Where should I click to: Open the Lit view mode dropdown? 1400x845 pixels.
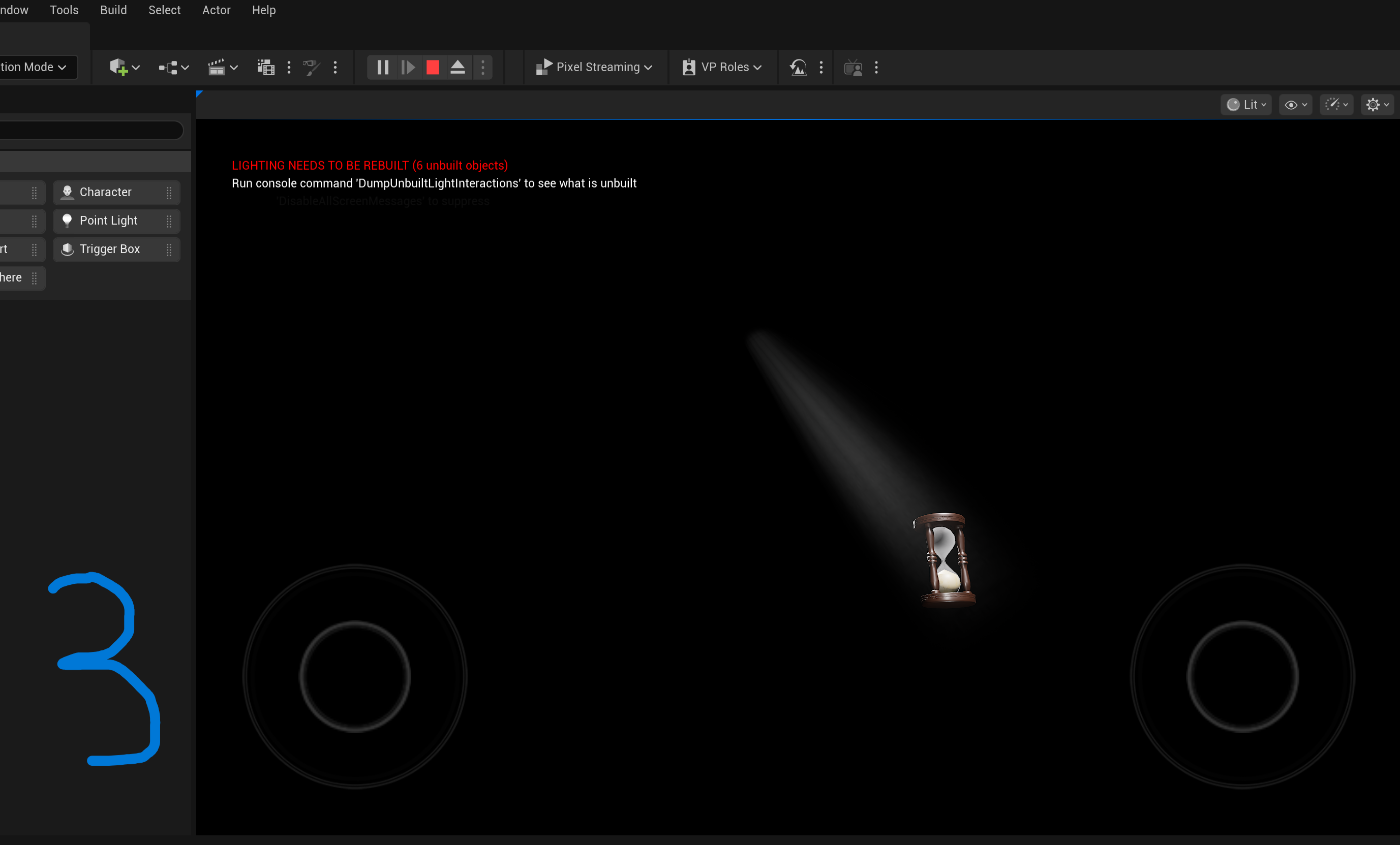(1245, 105)
